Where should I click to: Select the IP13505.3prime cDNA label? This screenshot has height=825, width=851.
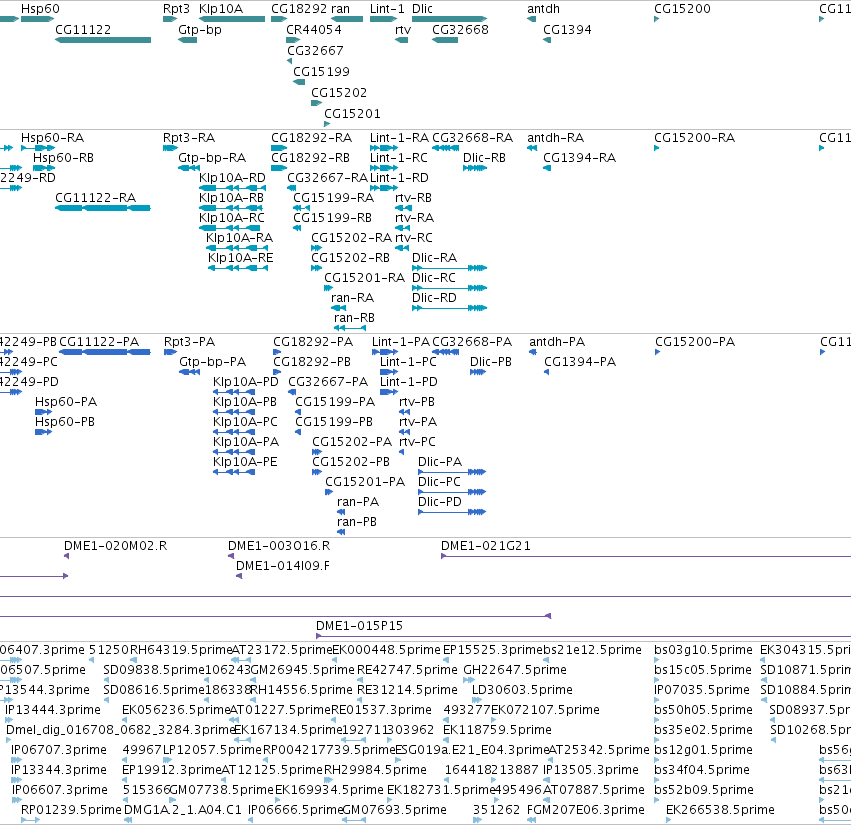coord(590,770)
